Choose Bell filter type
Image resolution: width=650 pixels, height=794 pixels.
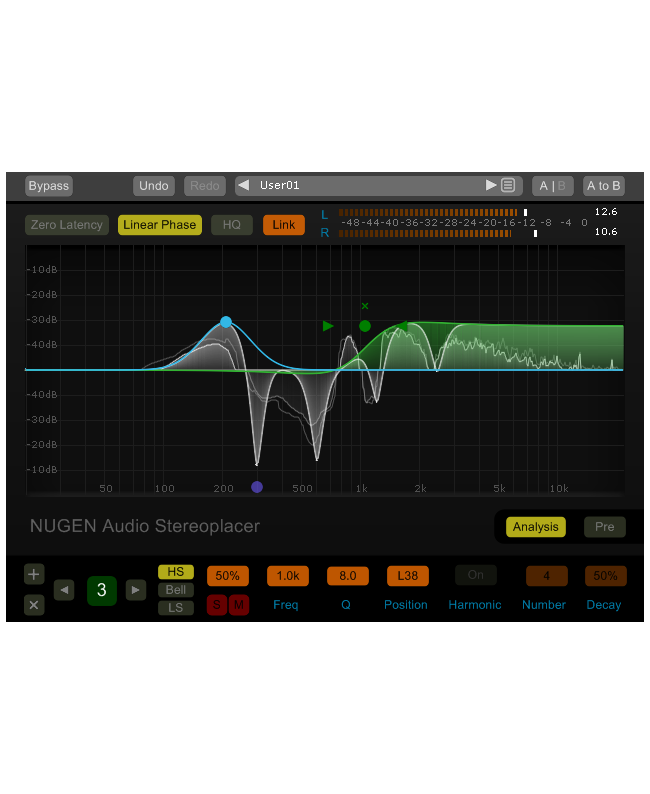click(x=176, y=590)
